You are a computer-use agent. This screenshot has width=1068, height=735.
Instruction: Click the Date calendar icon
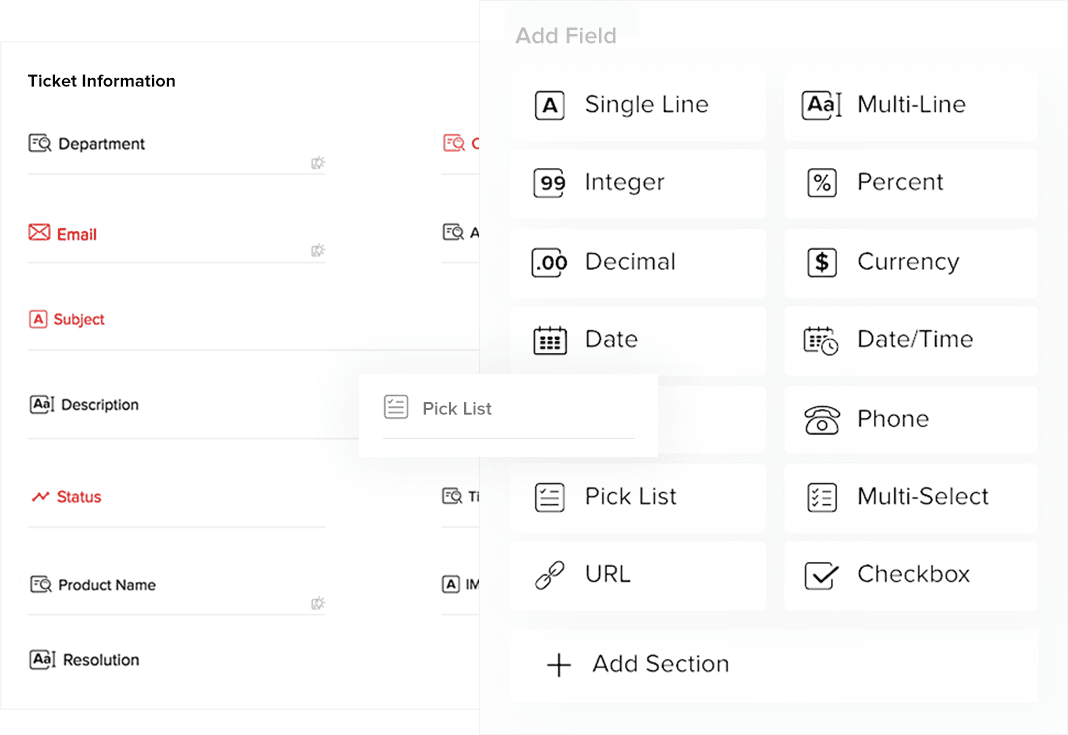click(x=549, y=340)
